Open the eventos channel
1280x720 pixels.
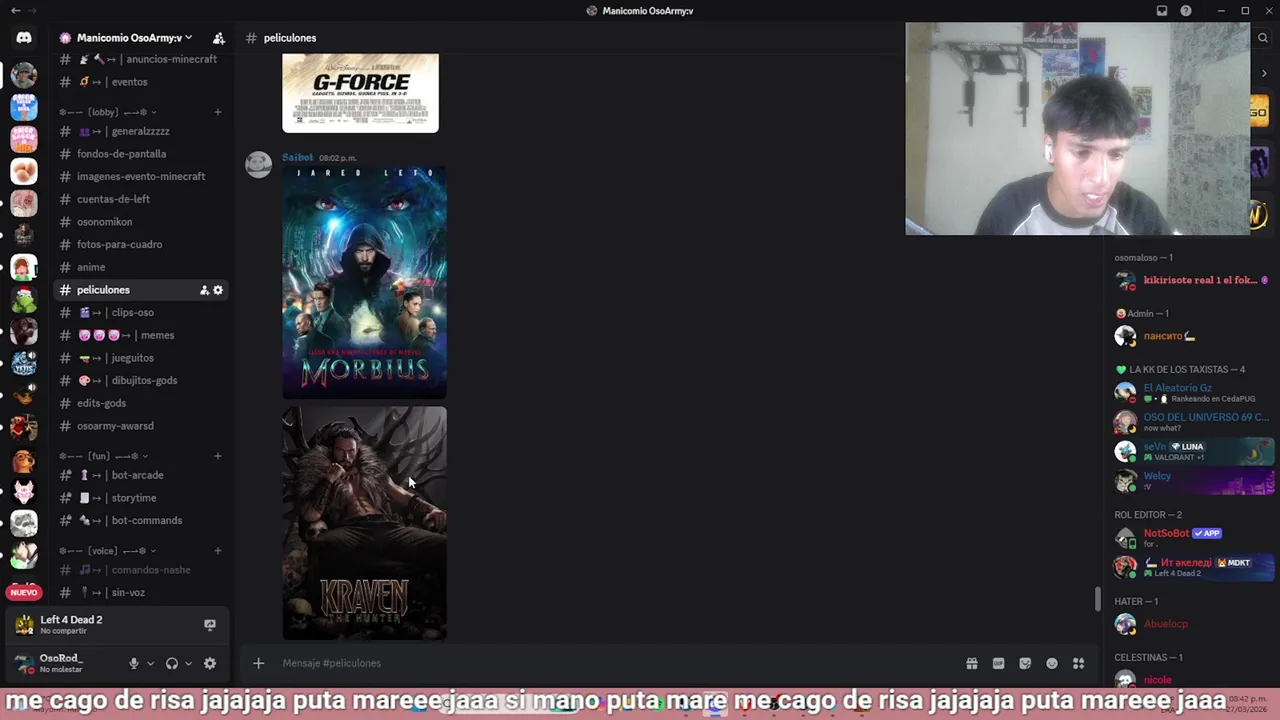[140, 82]
